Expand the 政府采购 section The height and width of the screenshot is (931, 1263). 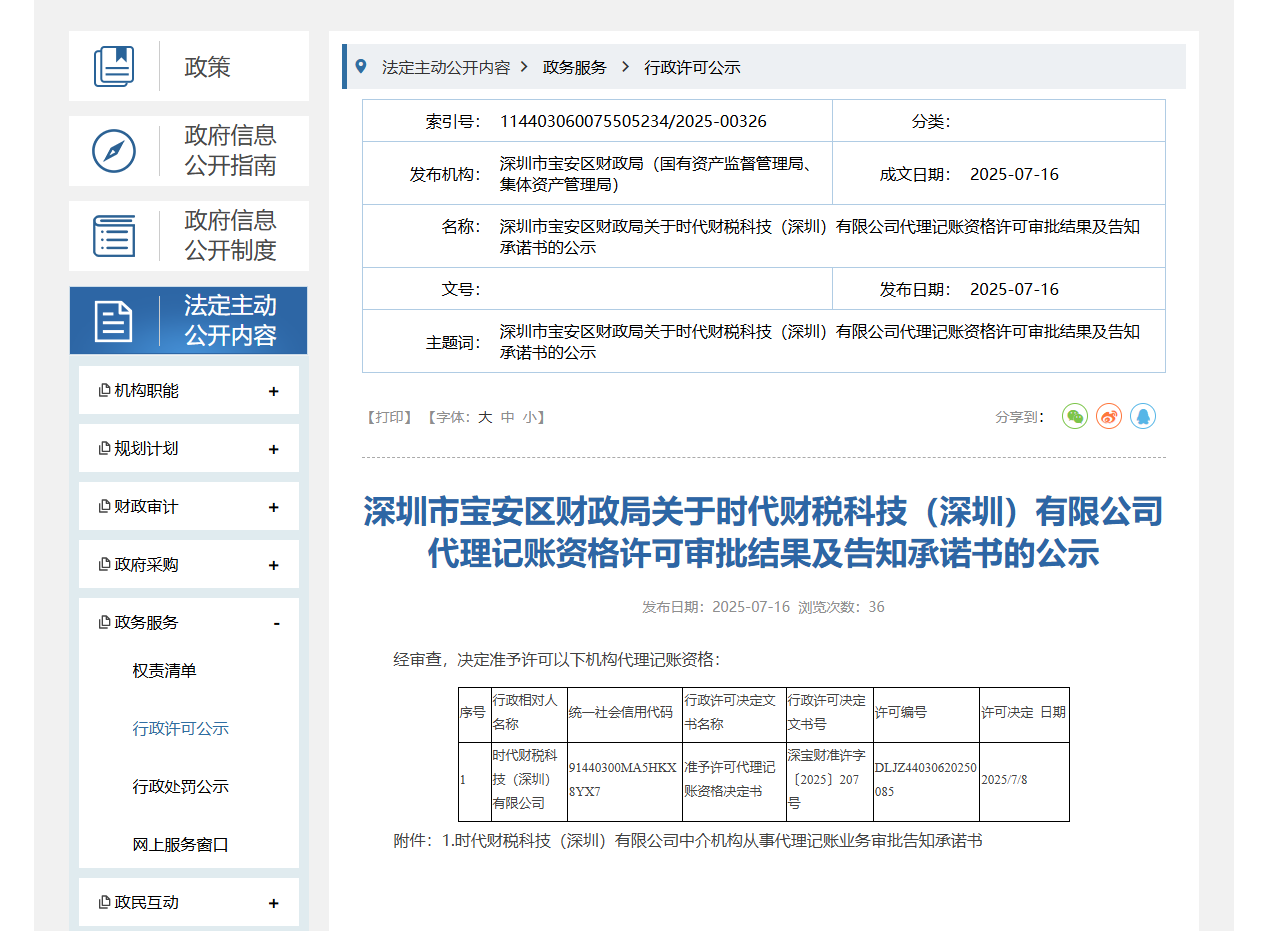(x=272, y=564)
